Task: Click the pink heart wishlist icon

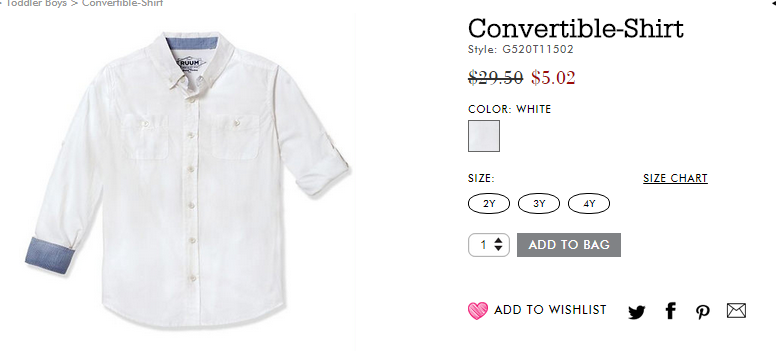Action: (x=478, y=310)
